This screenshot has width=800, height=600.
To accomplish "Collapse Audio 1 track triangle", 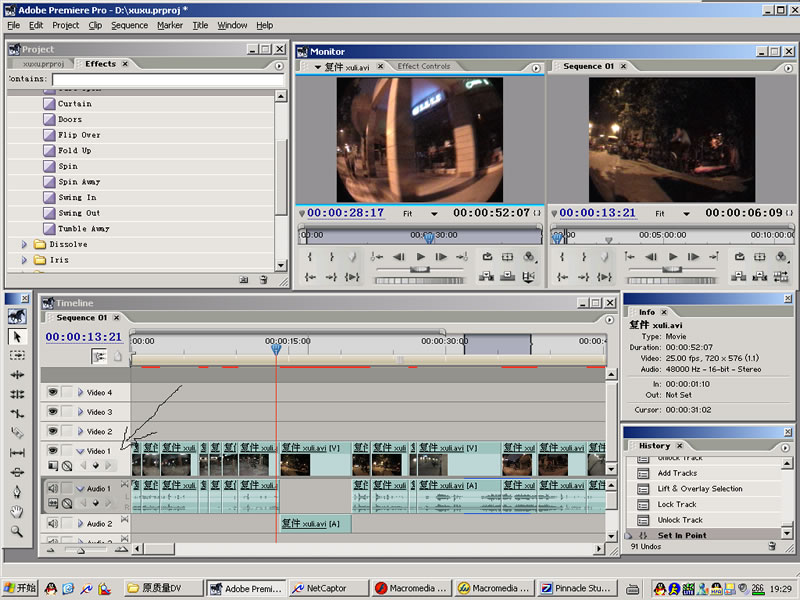I will click(80, 489).
